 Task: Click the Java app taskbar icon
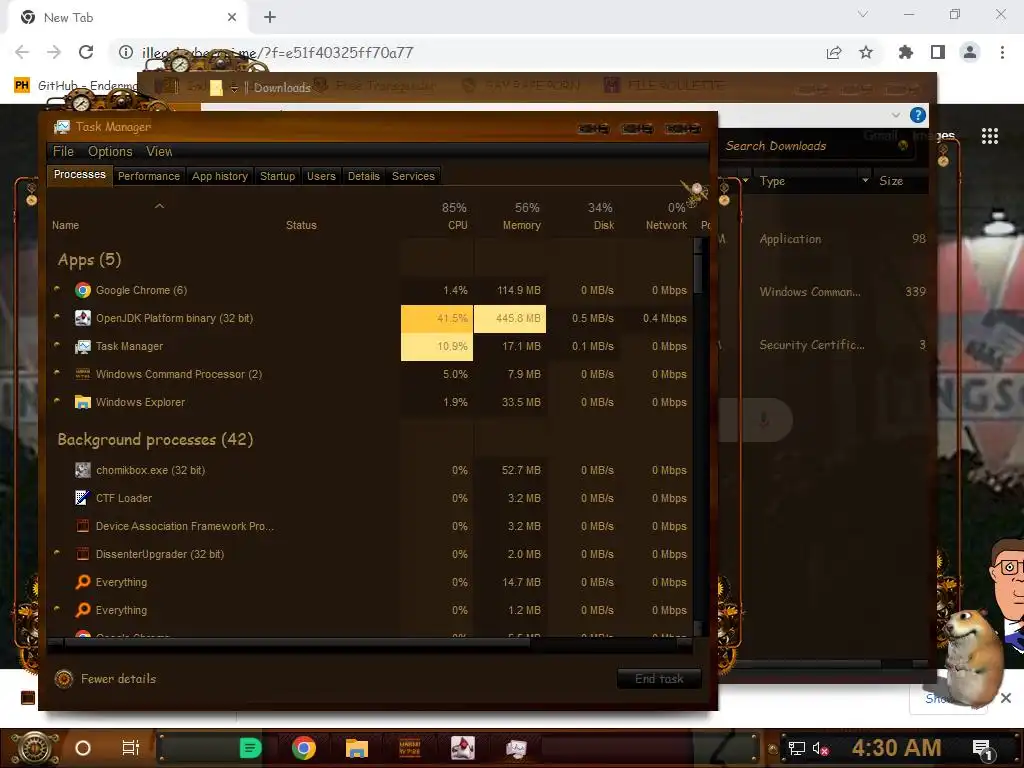(x=462, y=748)
